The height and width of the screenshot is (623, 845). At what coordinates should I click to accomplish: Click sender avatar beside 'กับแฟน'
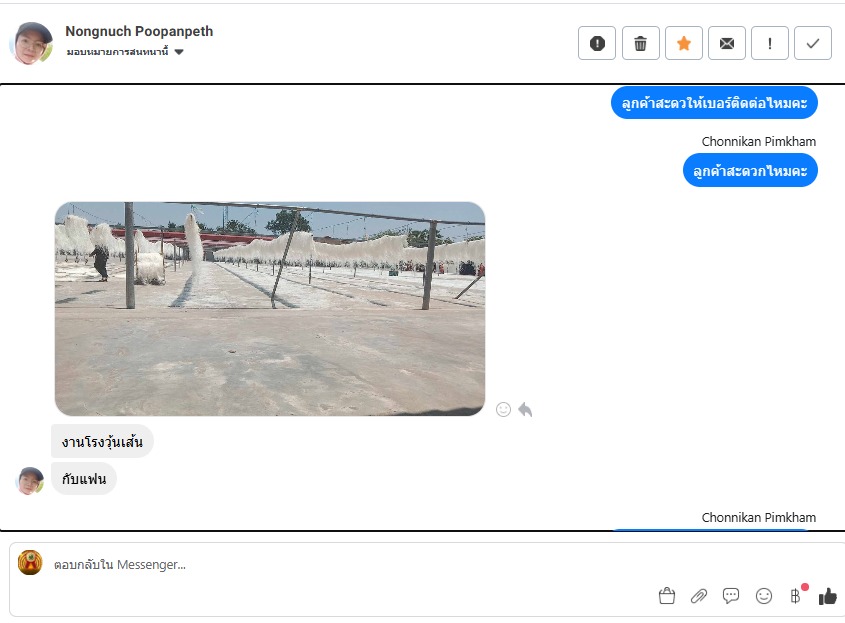click(30, 481)
